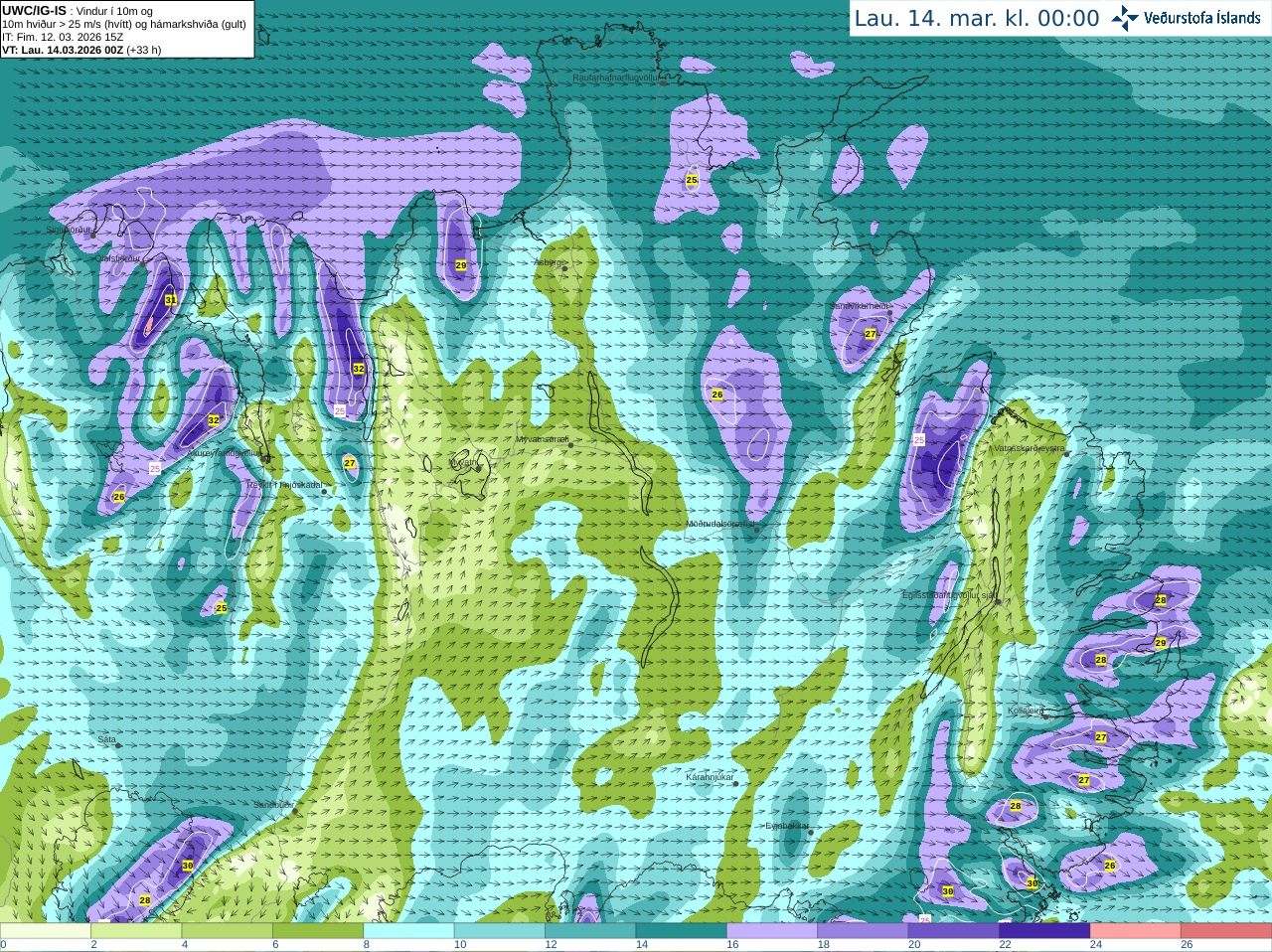Click the yellow 27 gust marker east of Reykir í Fnjóskadal
The width and height of the screenshot is (1272, 952).
[350, 463]
